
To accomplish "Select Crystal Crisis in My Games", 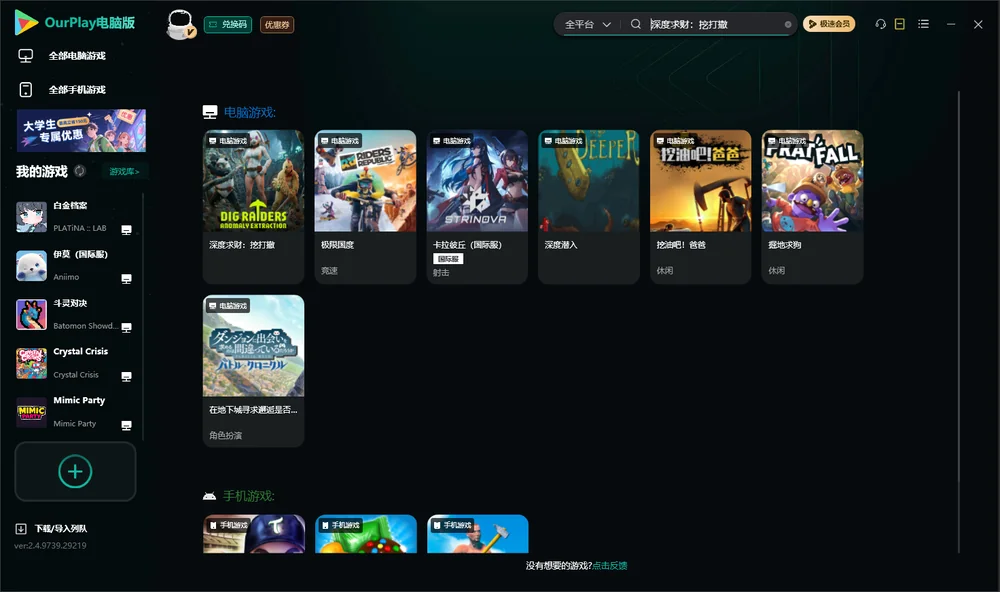I will click(75, 364).
